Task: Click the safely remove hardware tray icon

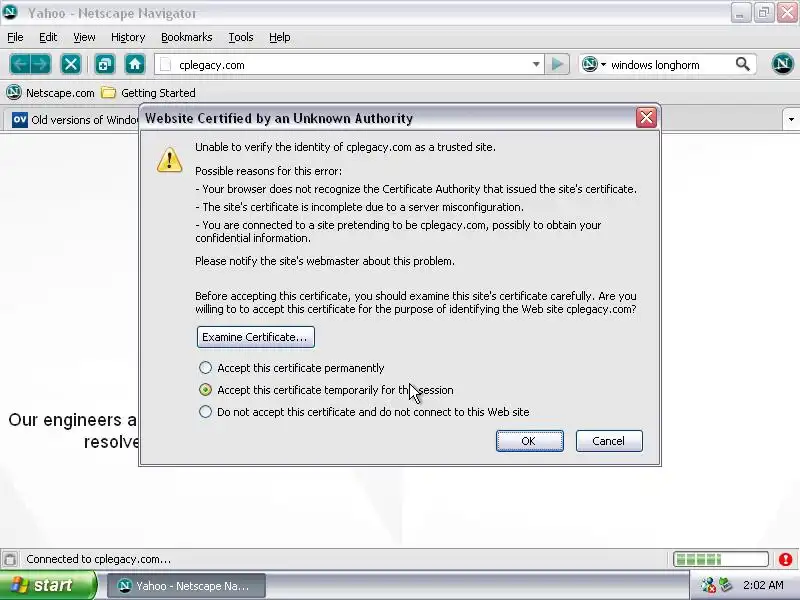Action: click(x=726, y=585)
